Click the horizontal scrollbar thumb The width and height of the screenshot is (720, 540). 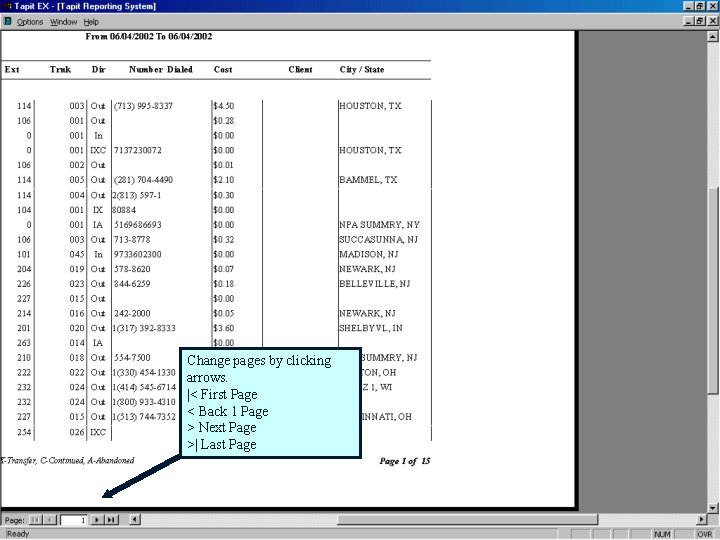point(467,520)
